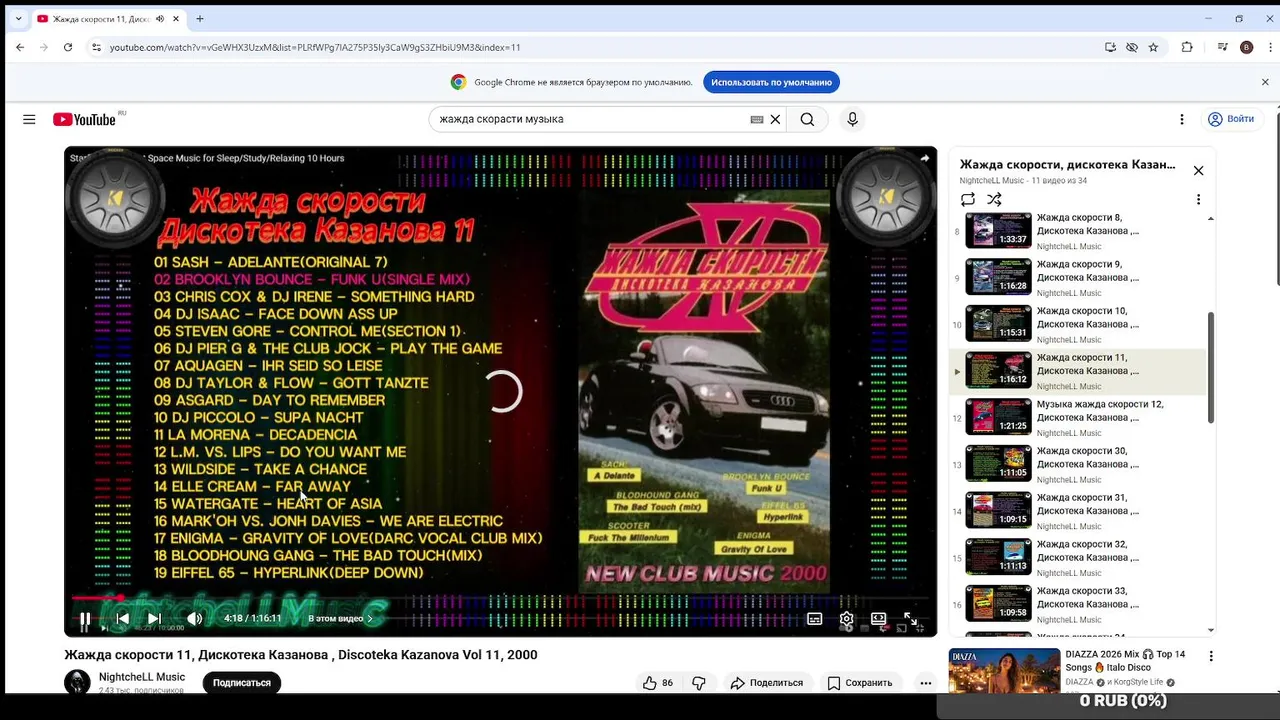The width and height of the screenshot is (1280, 720).
Task: Select 'Жажда скорости 32' playlist item
Action: click(1077, 558)
